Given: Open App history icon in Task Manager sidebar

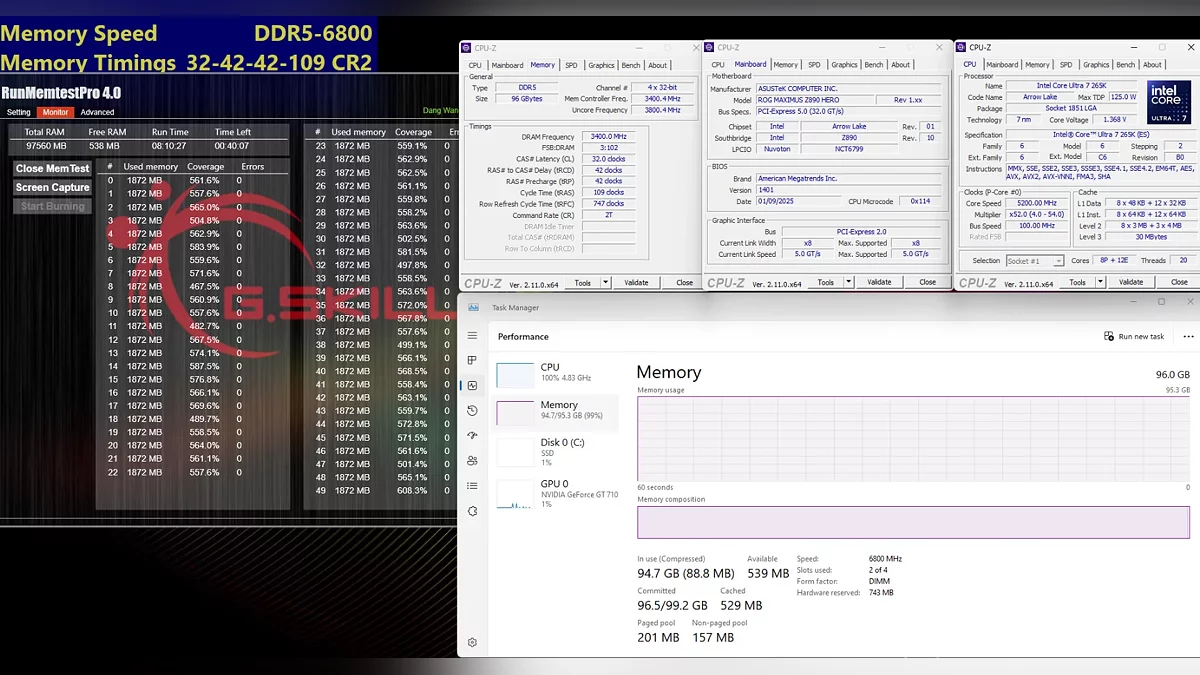Looking at the screenshot, I should pyautogui.click(x=473, y=411).
